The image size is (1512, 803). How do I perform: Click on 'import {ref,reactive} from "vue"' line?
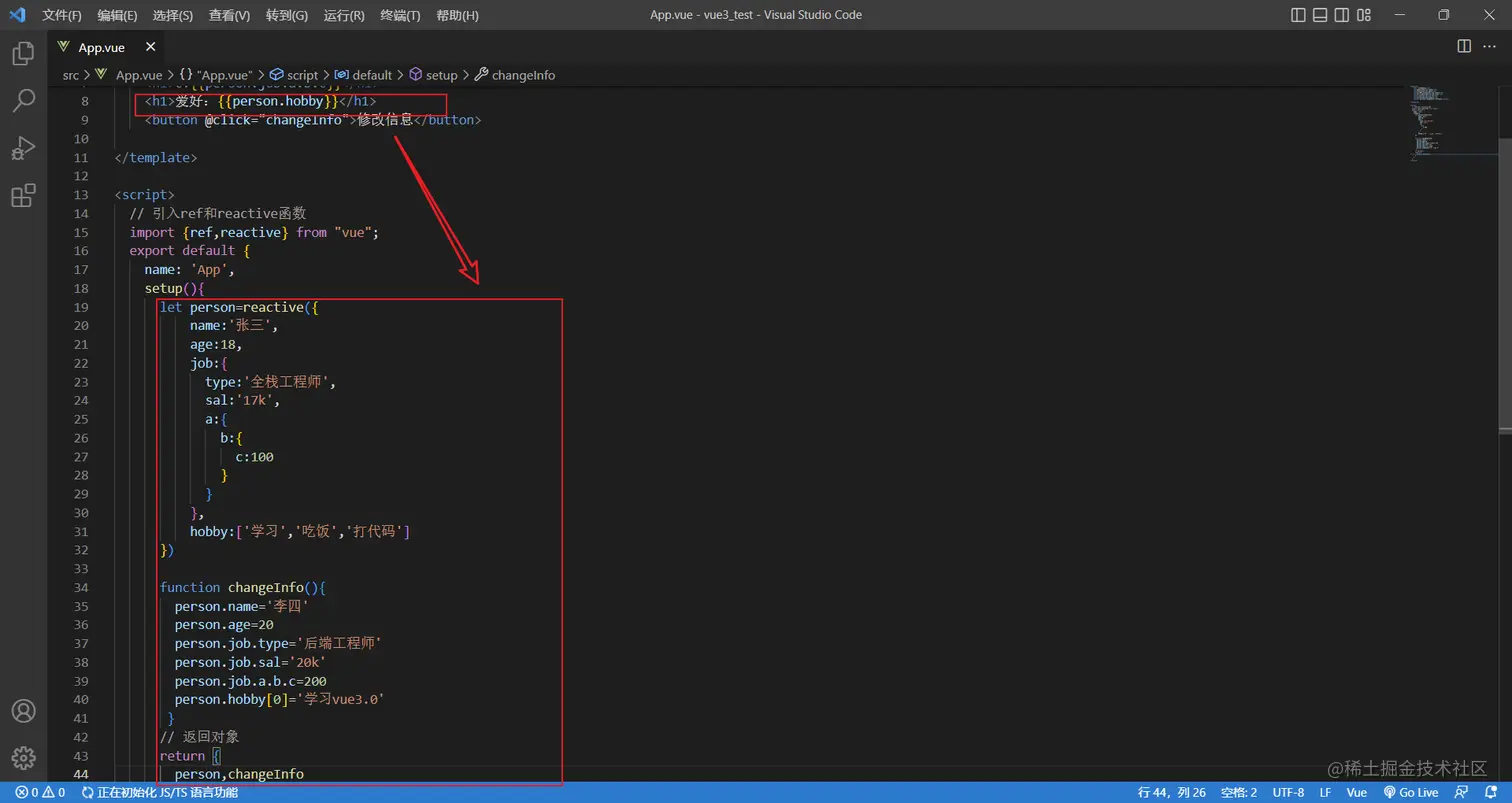[x=254, y=232]
